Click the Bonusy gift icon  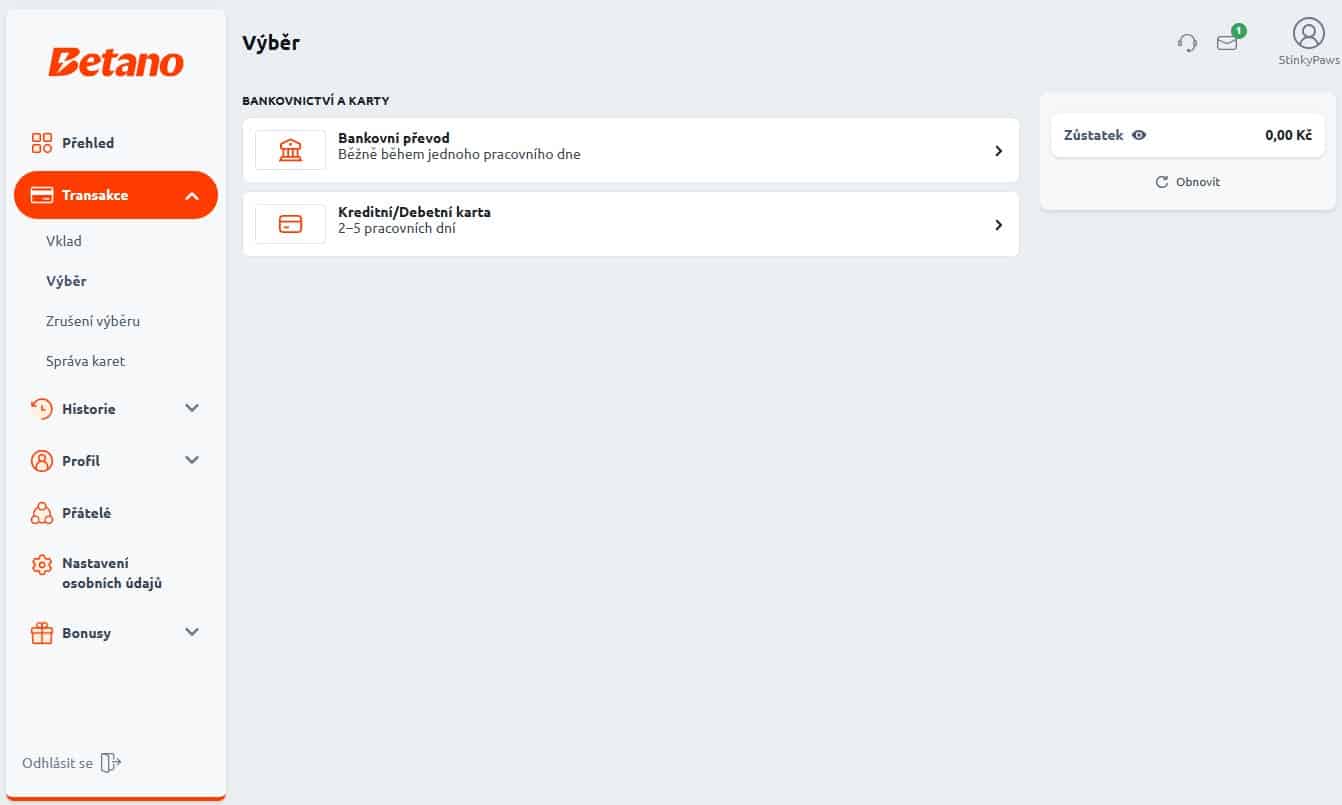tap(42, 633)
